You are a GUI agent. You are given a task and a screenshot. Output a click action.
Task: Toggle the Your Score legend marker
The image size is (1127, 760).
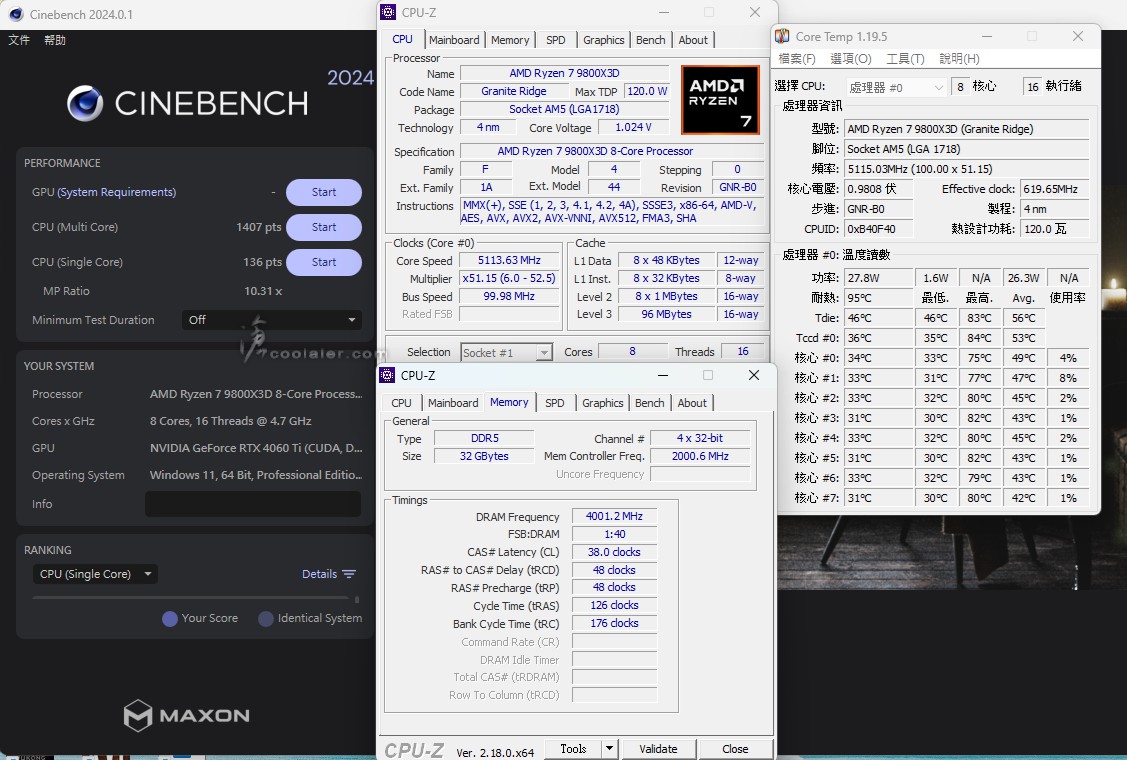click(170, 619)
